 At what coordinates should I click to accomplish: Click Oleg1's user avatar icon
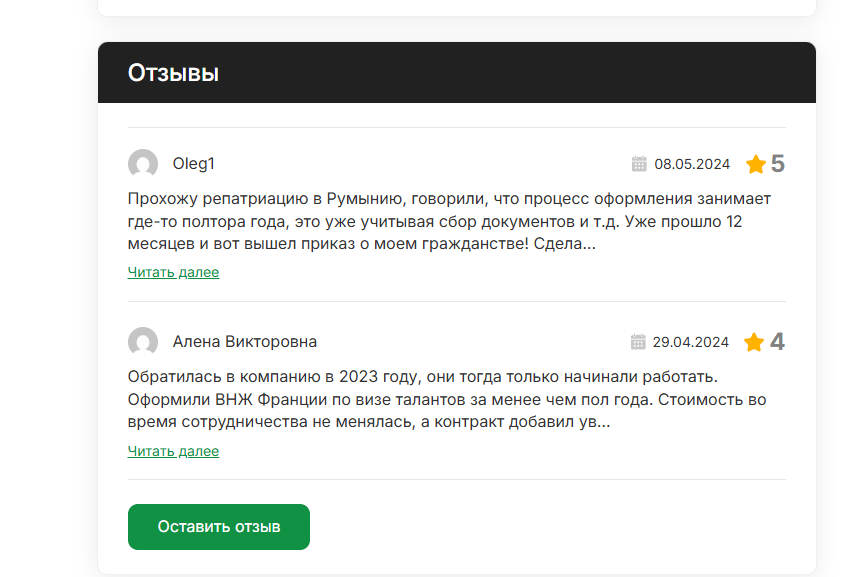(143, 164)
